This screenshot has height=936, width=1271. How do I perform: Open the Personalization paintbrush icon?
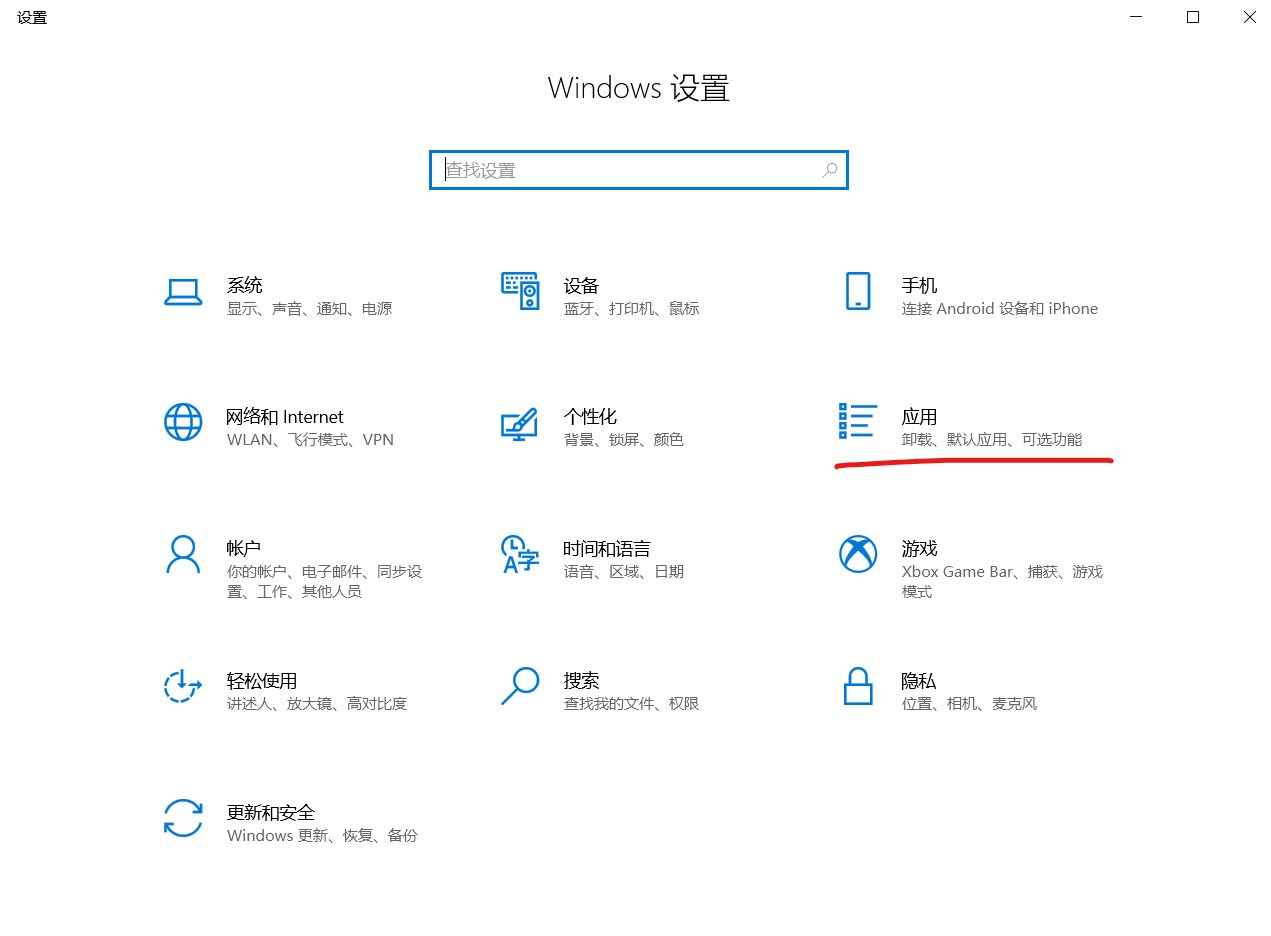[520, 423]
